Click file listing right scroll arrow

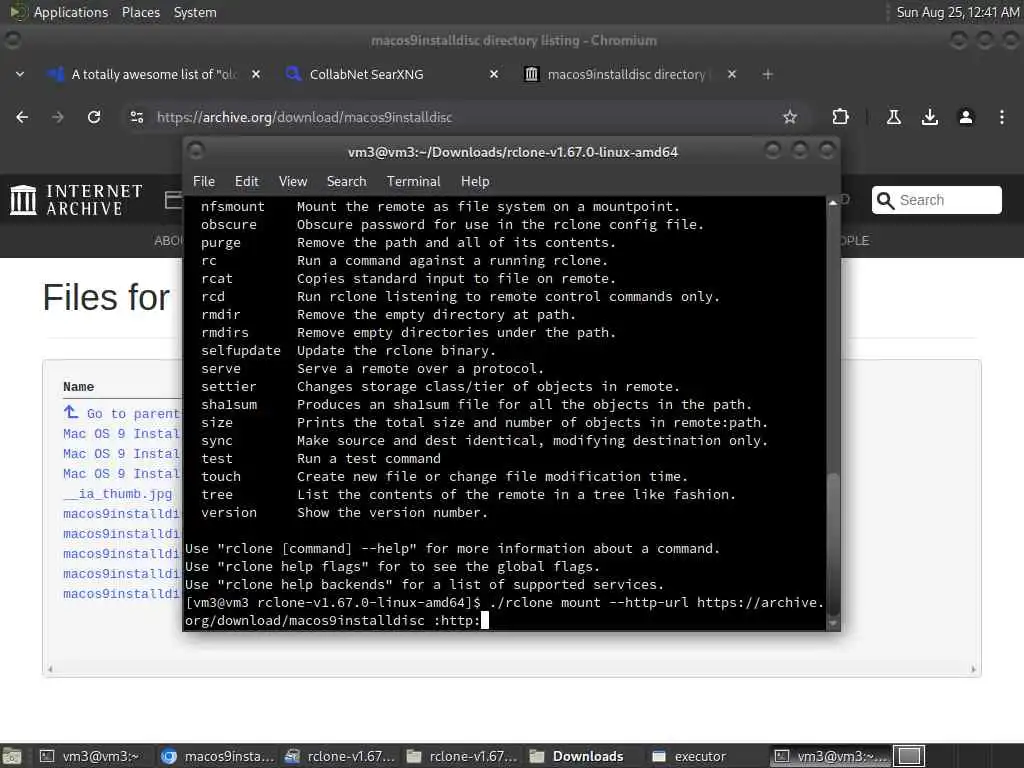point(973,669)
